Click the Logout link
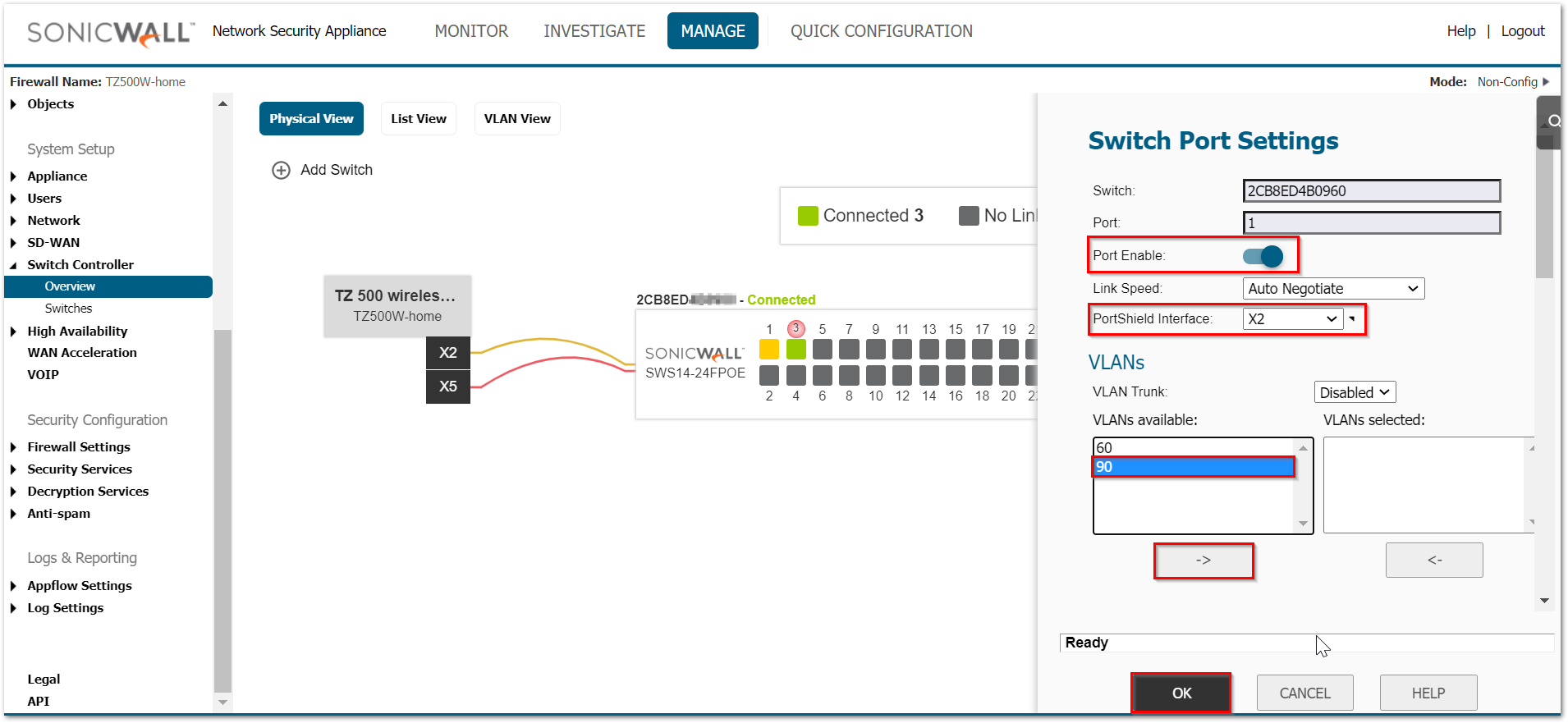Image resolution: width=1568 pixels, height=723 pixels. point(1522,31)
